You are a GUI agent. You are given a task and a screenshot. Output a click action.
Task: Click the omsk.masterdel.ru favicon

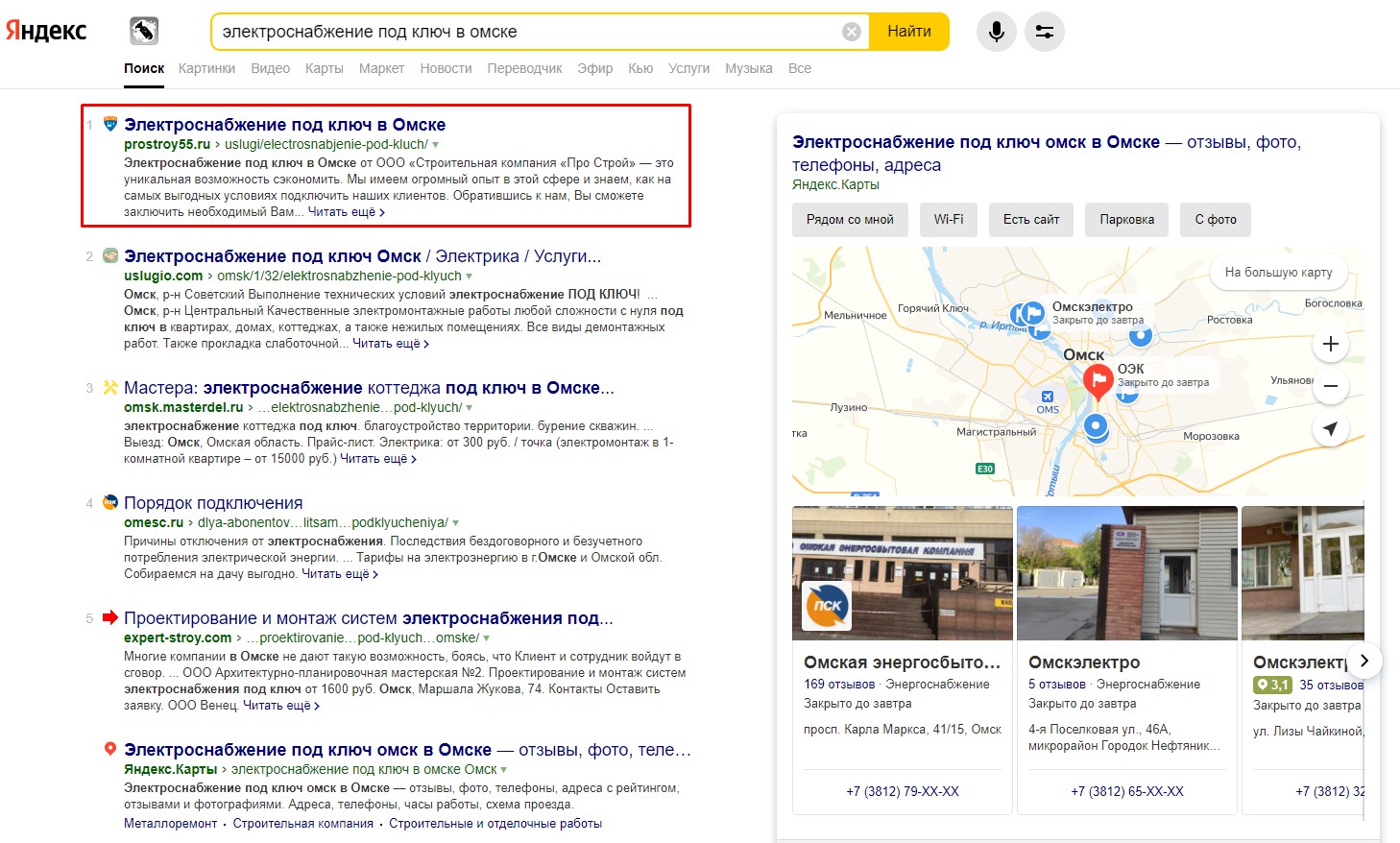110,387
